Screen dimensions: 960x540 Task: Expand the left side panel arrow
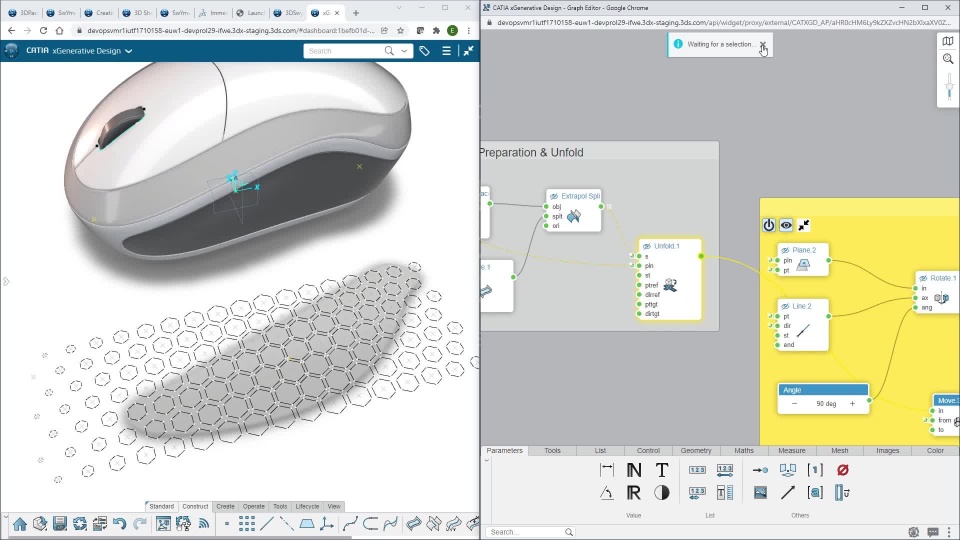click(6, 282)
